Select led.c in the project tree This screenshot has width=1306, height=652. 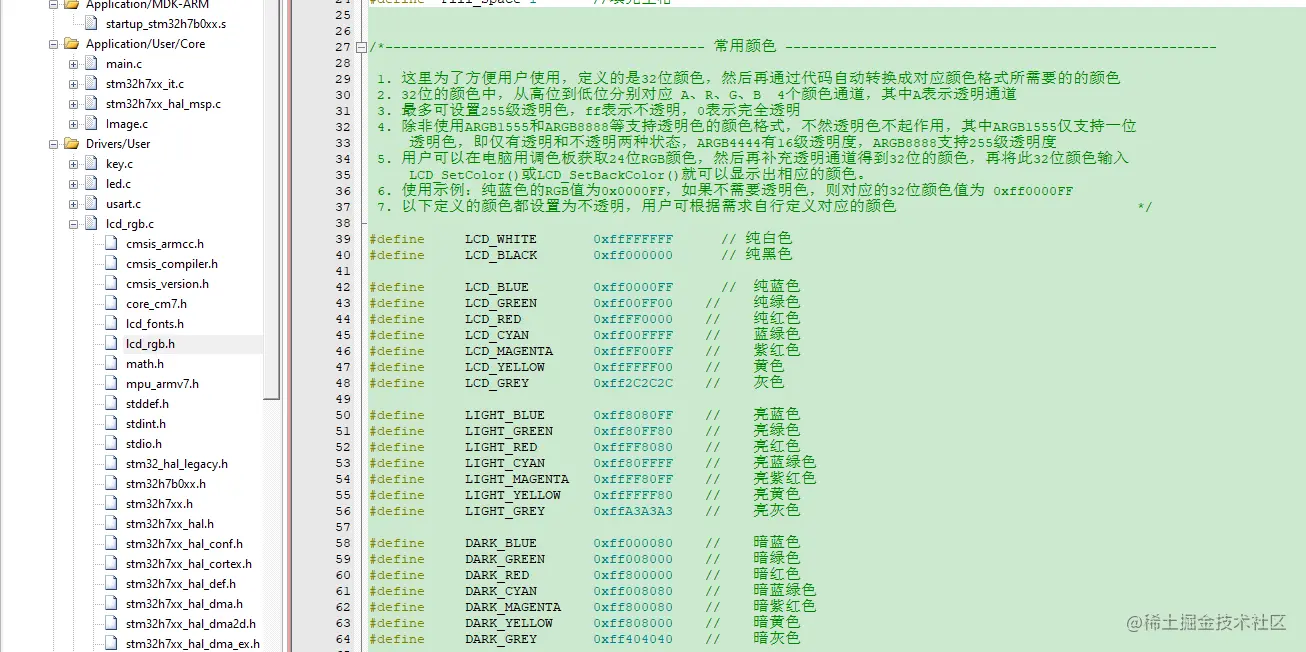pos(118,184)
